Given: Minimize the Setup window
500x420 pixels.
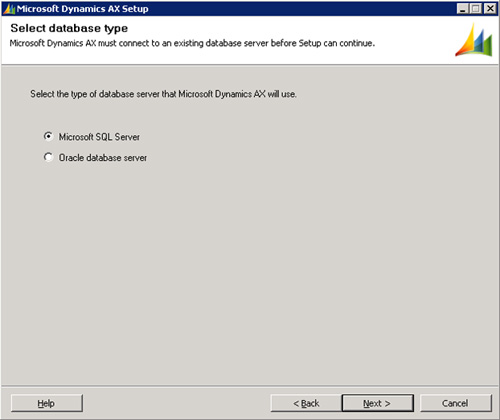Looking at the screenshot, I should [x=462, y=8].
